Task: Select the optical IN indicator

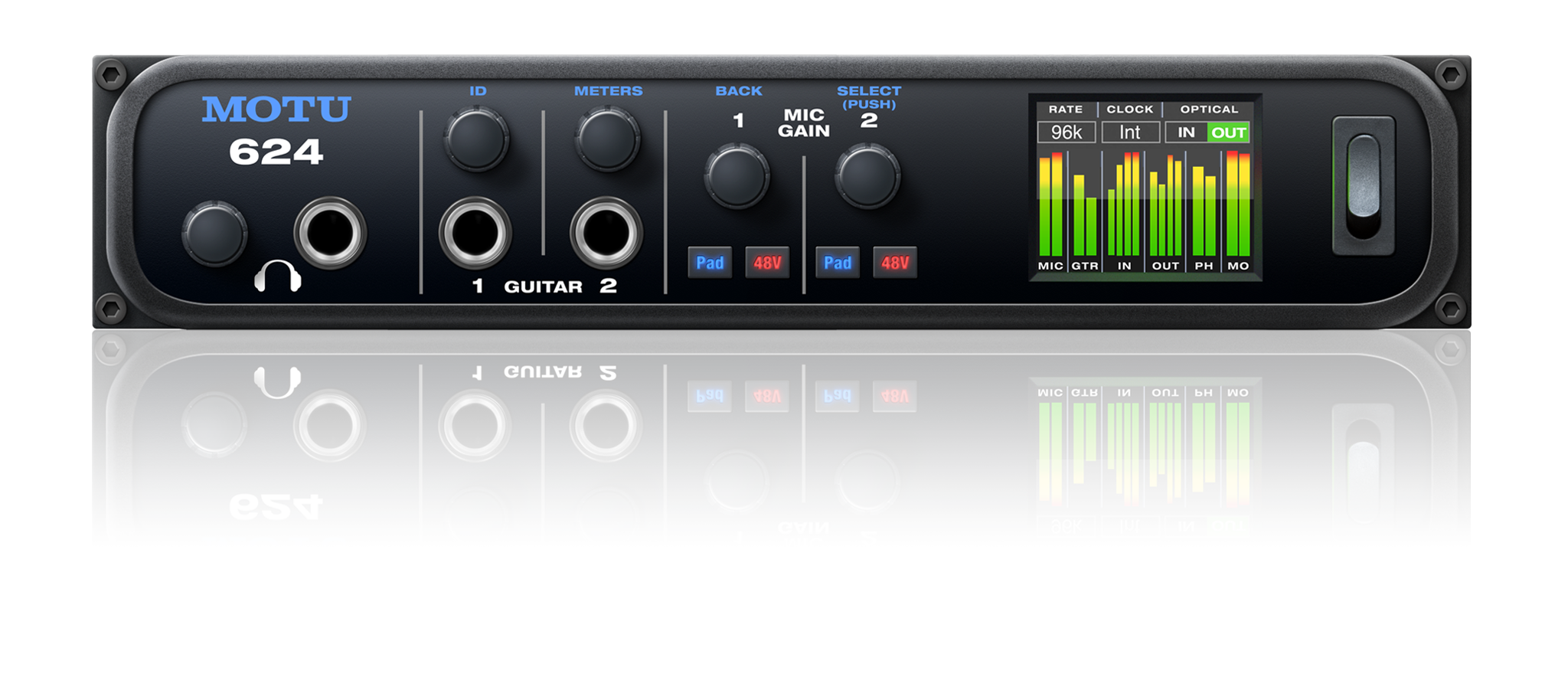Action: point(1186,132)
